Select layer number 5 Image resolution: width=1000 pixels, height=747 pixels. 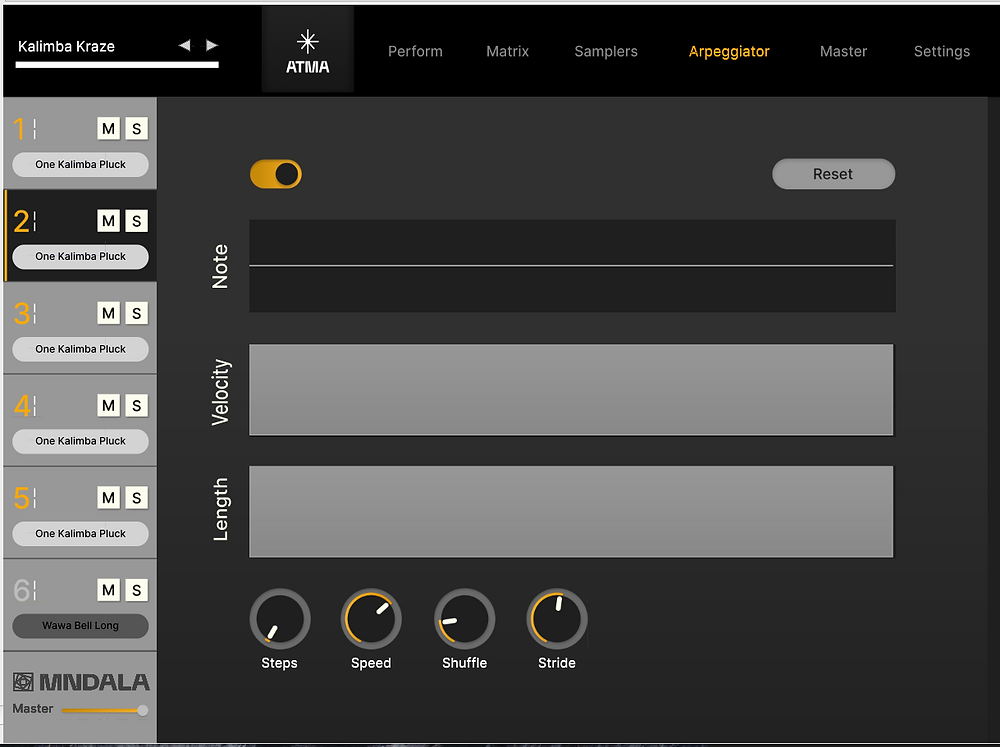coord(22,498)
